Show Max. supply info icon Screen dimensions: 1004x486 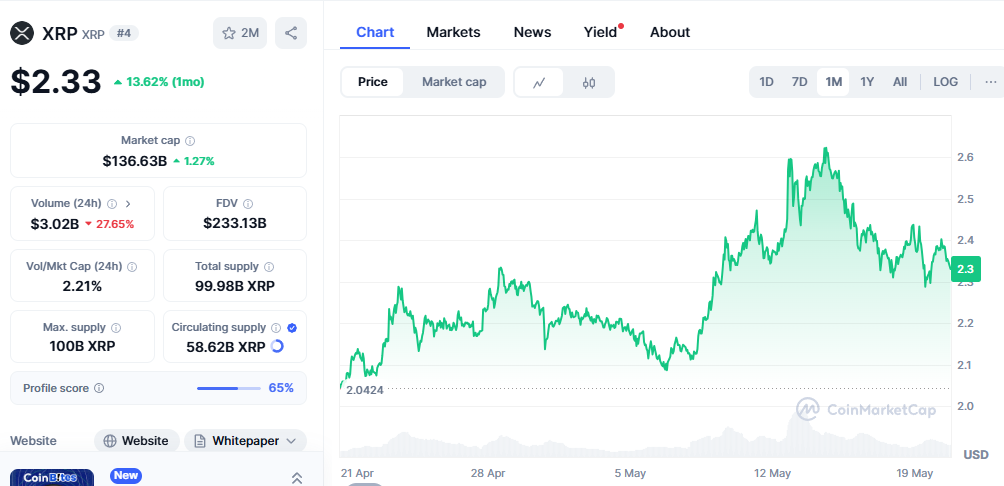pos(116,328)
